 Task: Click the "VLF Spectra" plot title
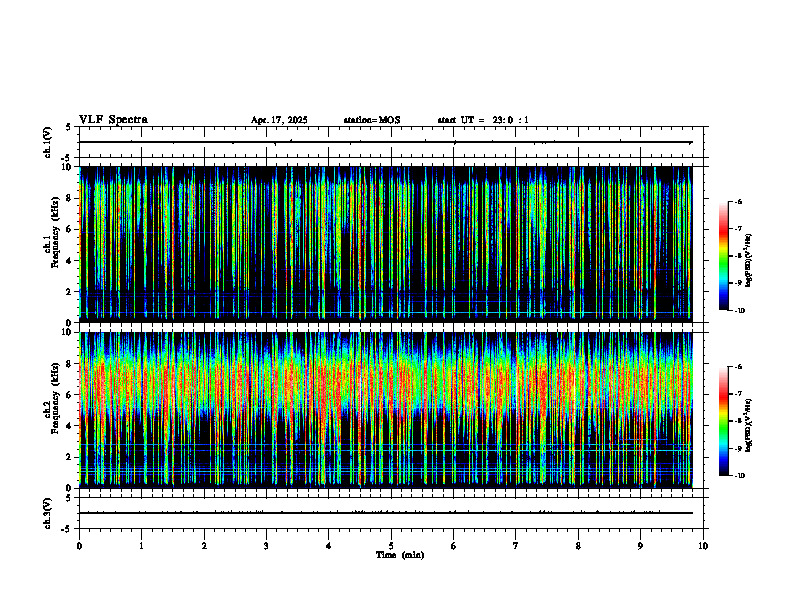pos(113,120)
